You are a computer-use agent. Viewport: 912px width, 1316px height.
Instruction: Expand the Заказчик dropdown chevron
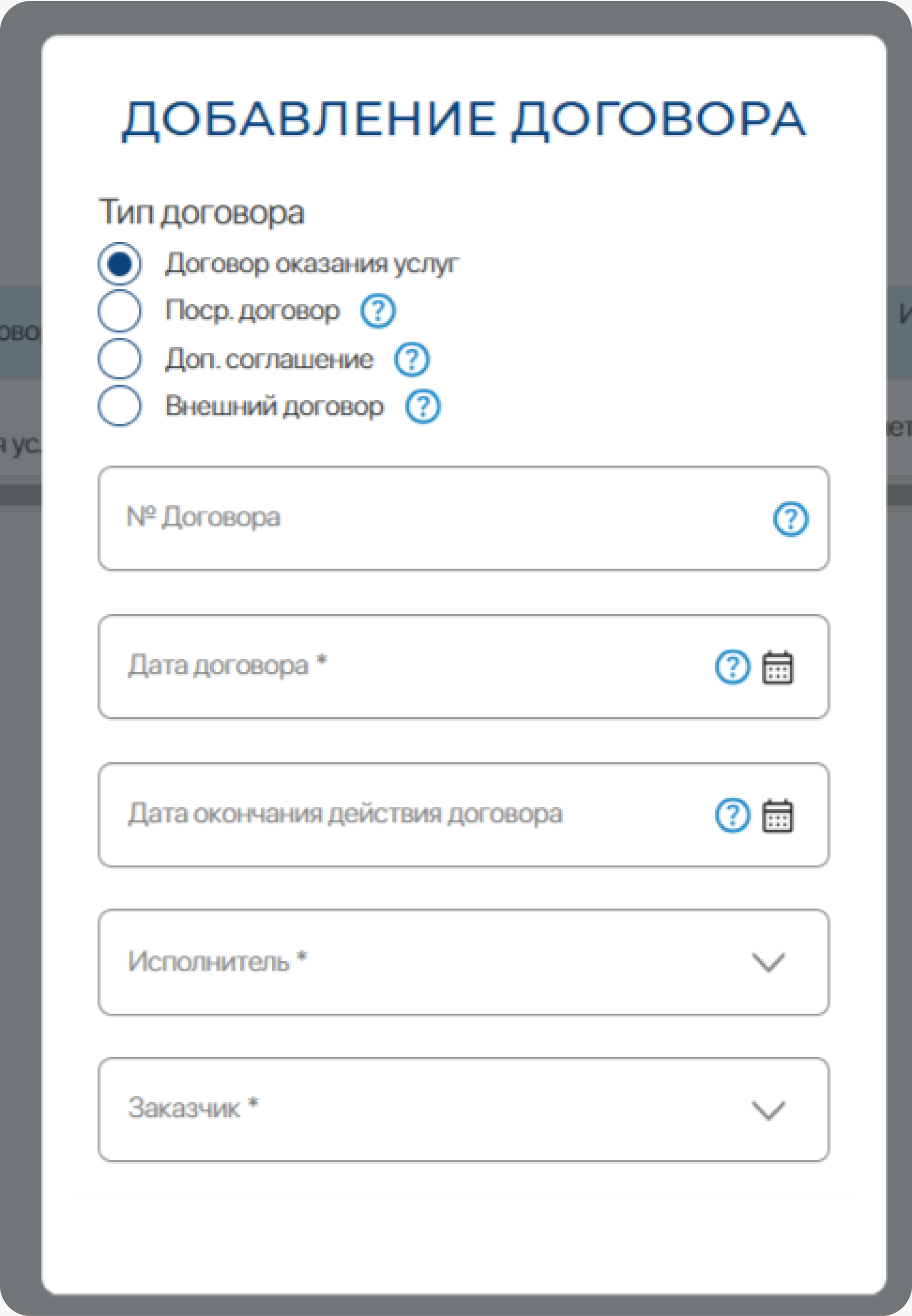point(768,1110)
